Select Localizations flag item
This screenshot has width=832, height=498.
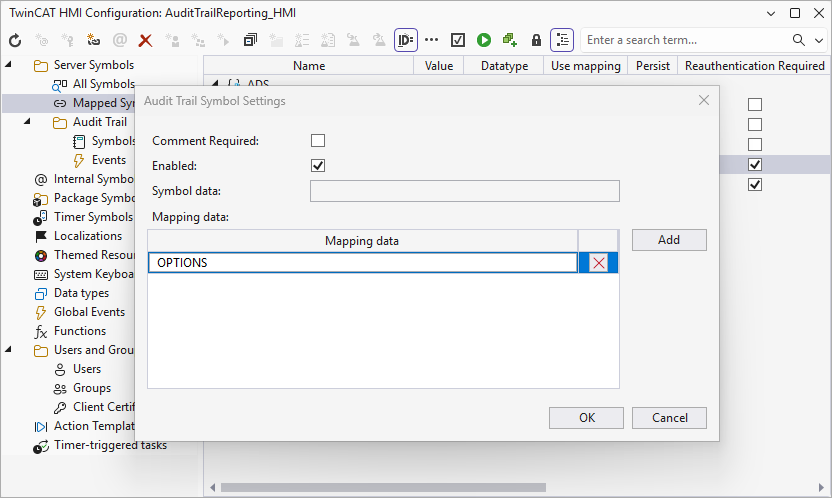(x=78, y=236)
